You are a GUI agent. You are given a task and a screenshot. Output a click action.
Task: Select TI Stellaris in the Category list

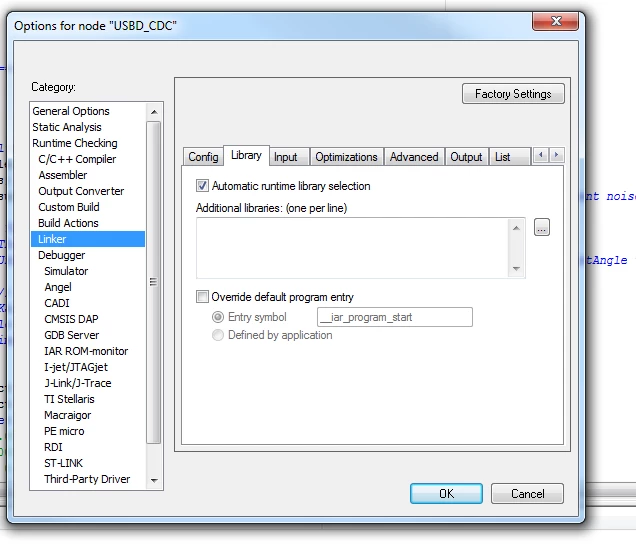tap(88, 399)
